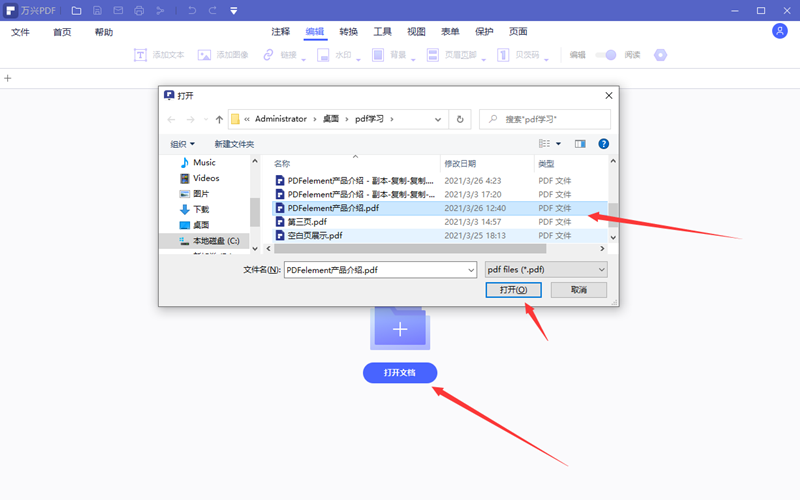
Task: Open the file type filter dropdown
Action: tap(545, 269)
